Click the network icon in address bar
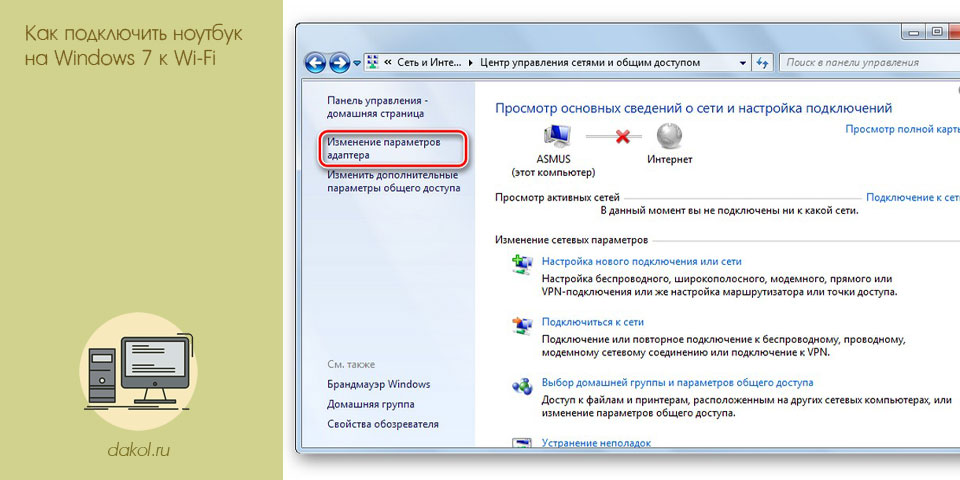The width and height of the screenshot is (960, 480). [x=372, y=62]
